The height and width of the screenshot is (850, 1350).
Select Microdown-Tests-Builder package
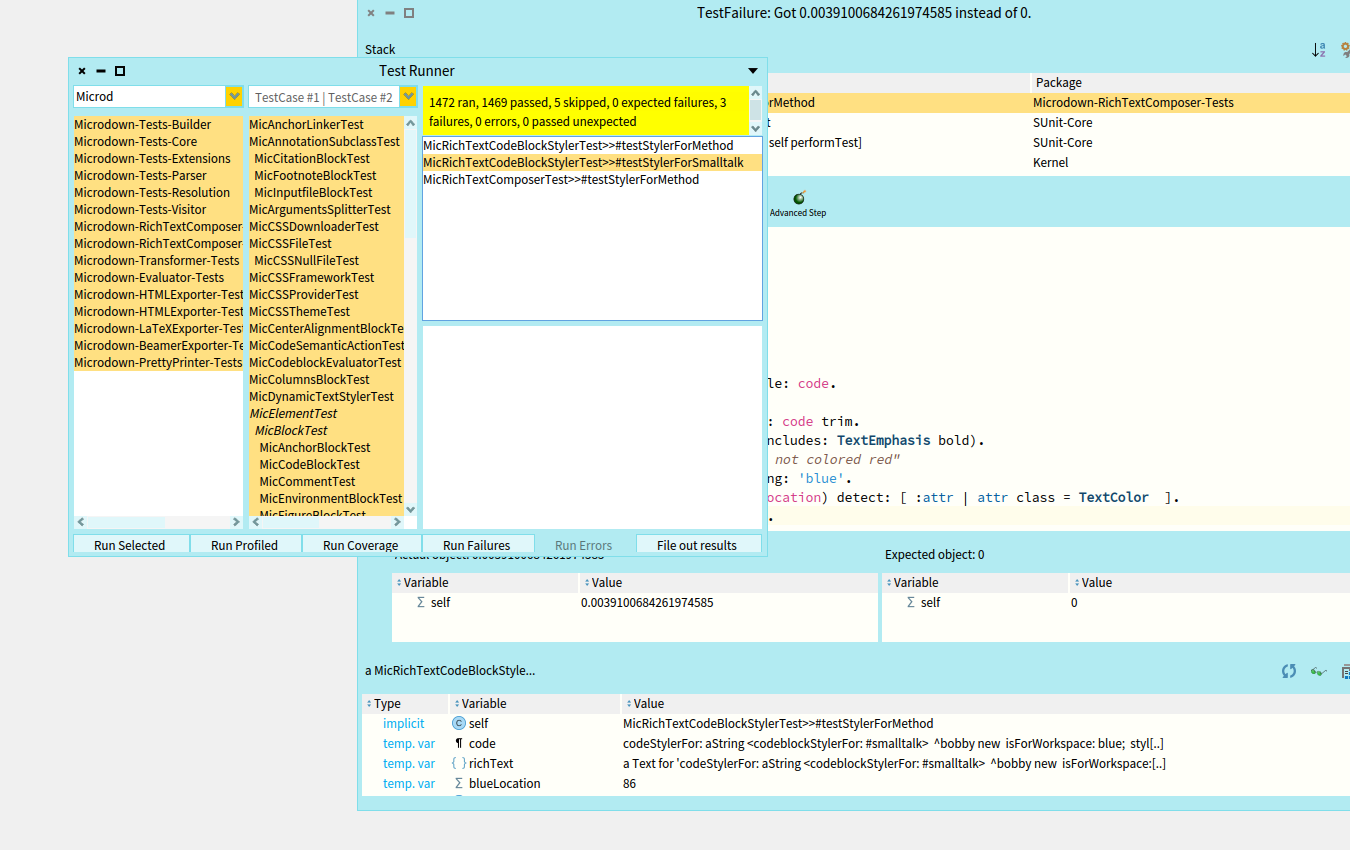tap(158, 124)
